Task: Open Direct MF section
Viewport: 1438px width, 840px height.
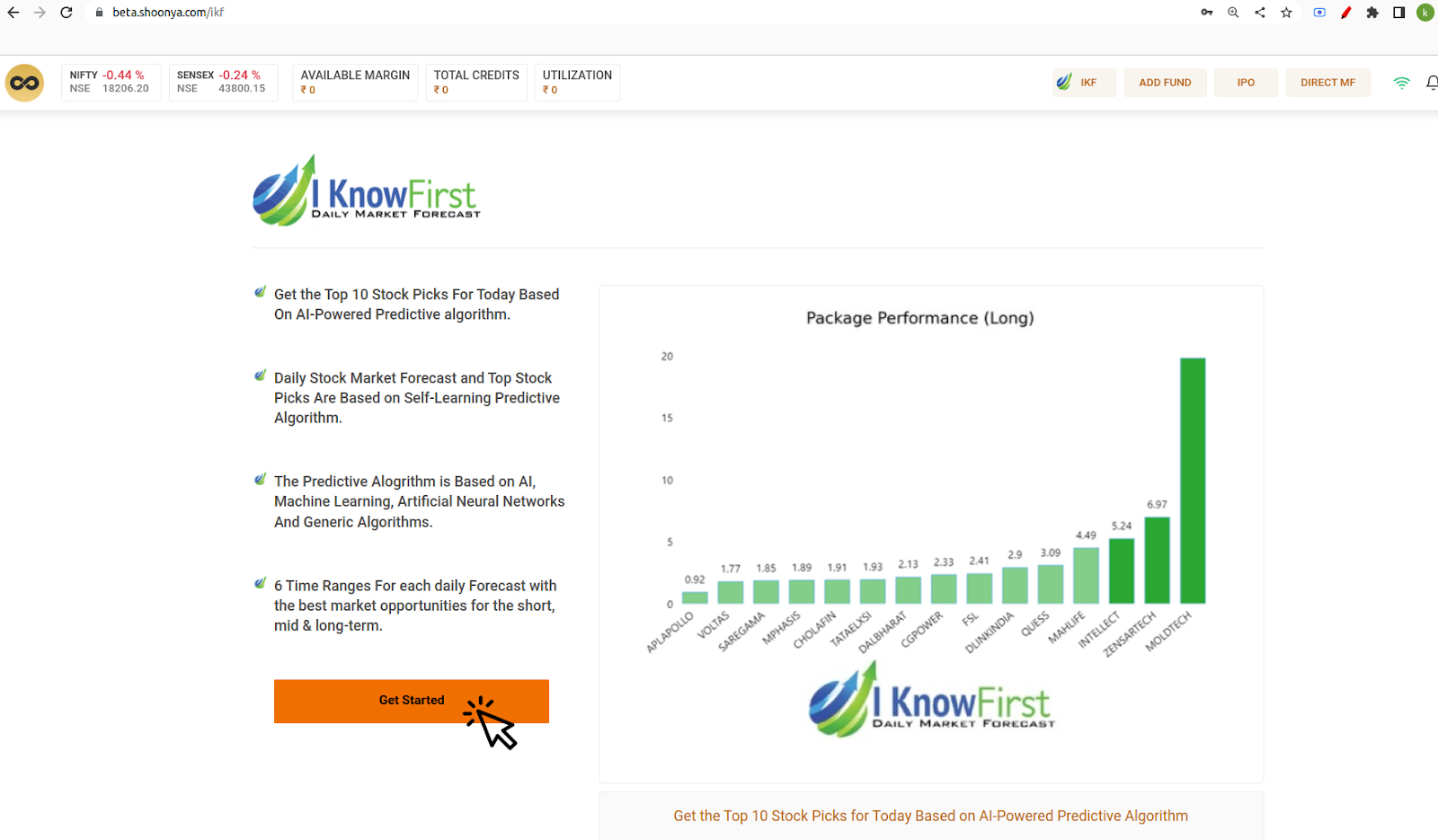Action: click(x=1327, y=82)
